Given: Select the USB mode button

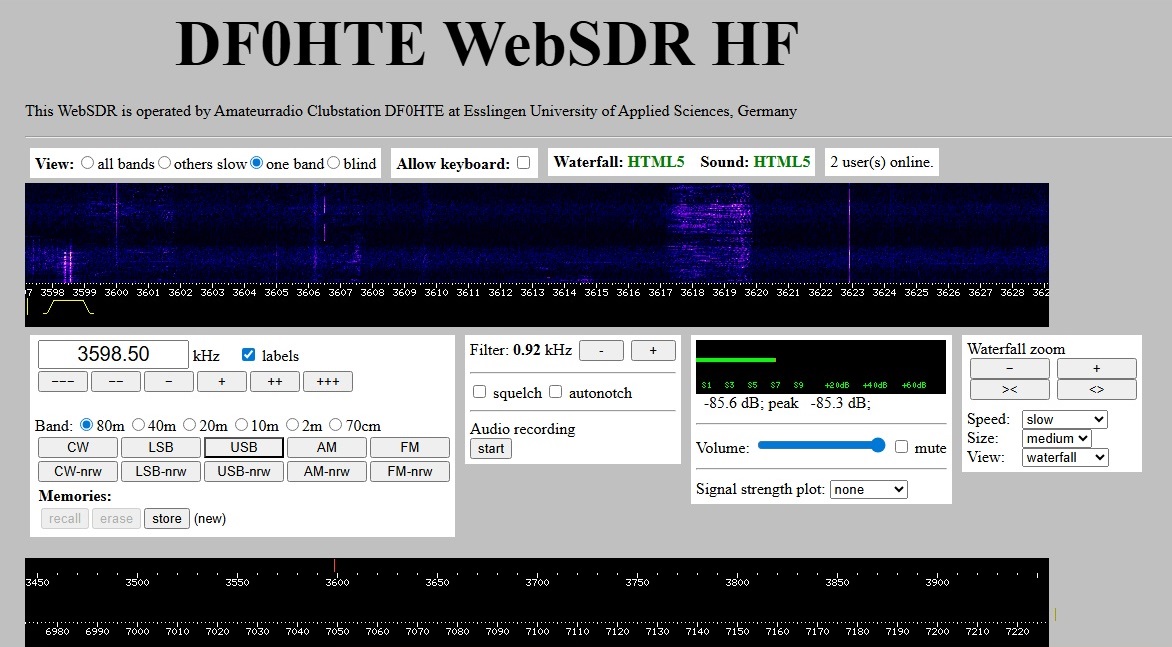Looking at the screenshot, I should point(243,447).
